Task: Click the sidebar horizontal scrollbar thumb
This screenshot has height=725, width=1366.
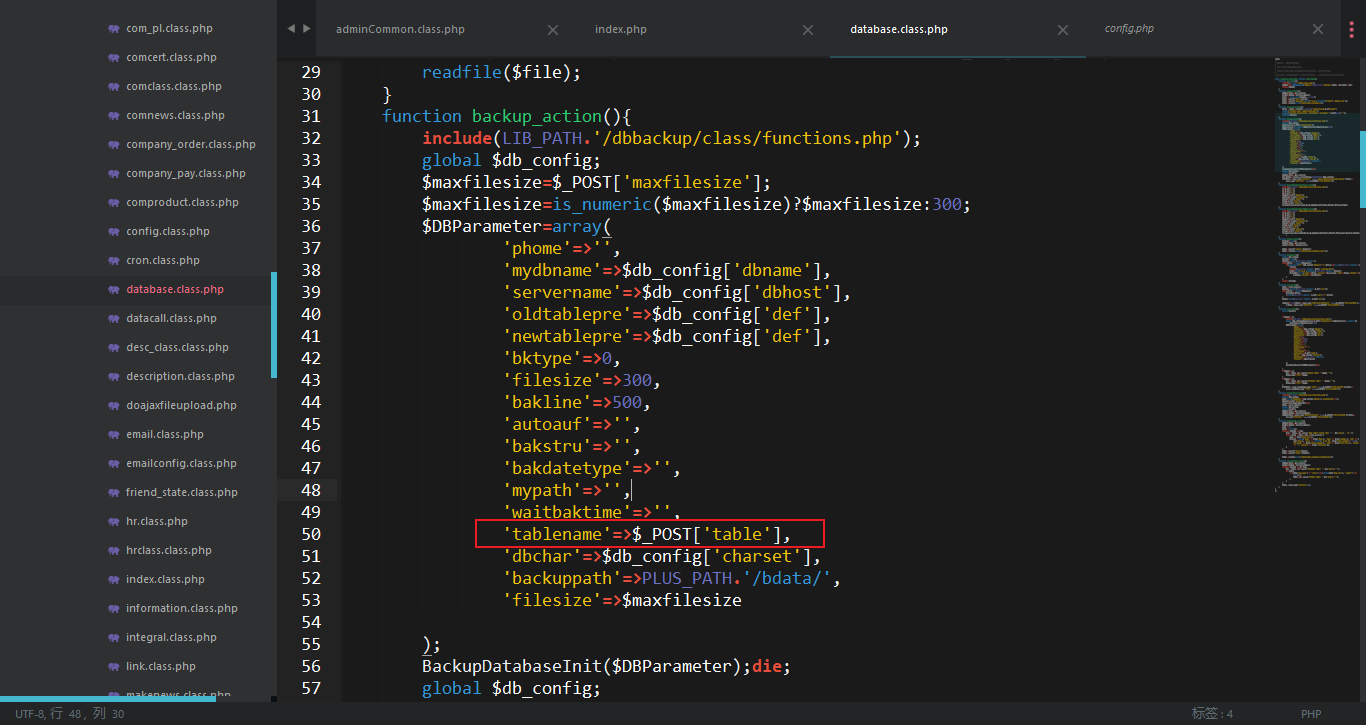Action: [x=107, y=699]
